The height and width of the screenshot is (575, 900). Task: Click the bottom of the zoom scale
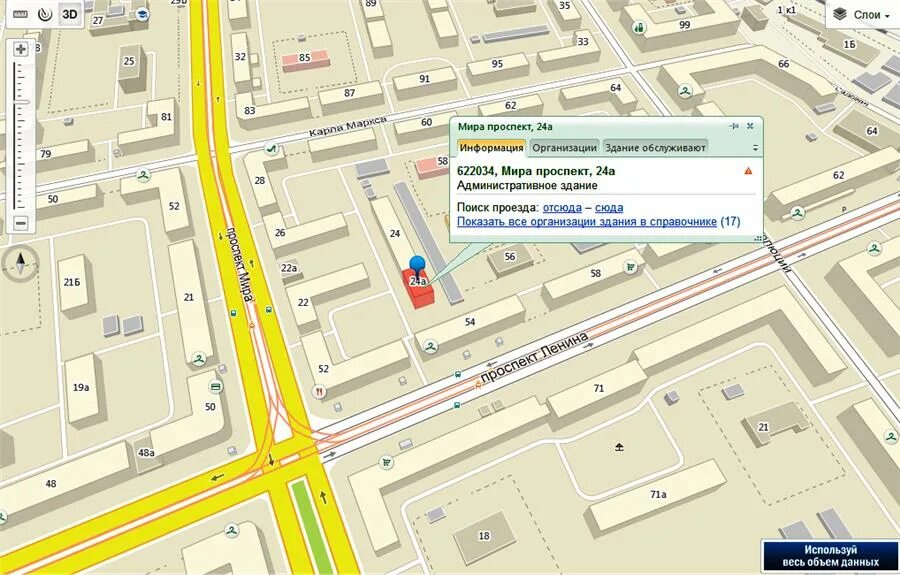pos(21,207)
